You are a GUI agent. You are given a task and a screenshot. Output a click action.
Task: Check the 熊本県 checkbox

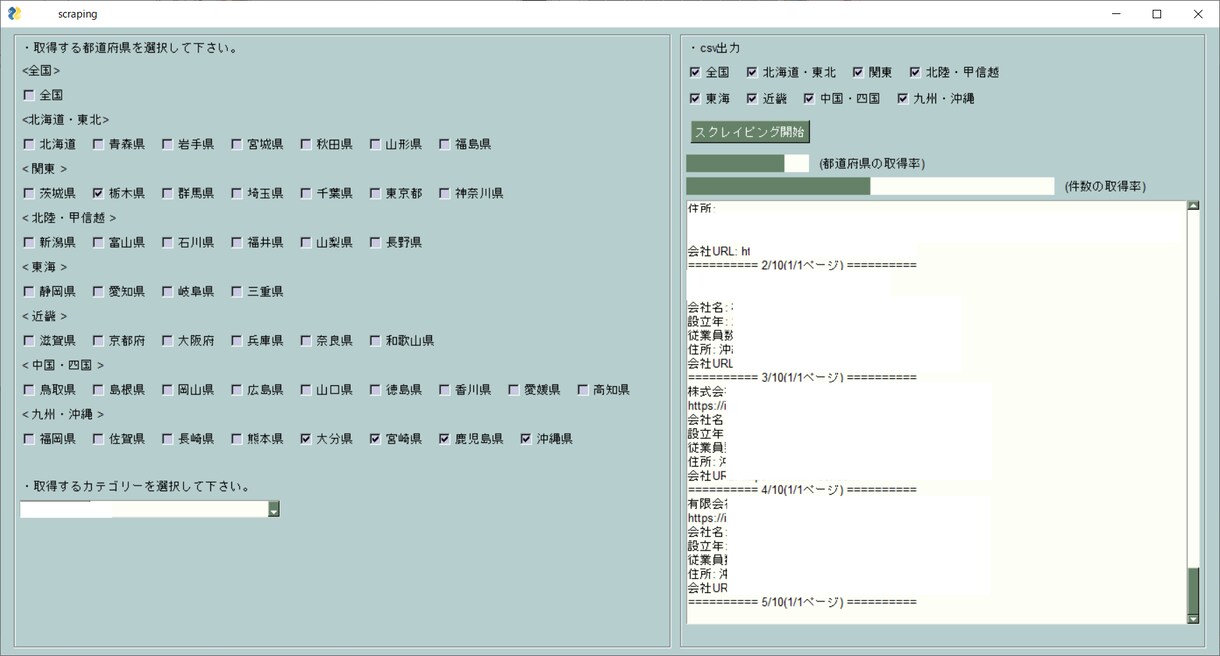[x=237, y=438]
